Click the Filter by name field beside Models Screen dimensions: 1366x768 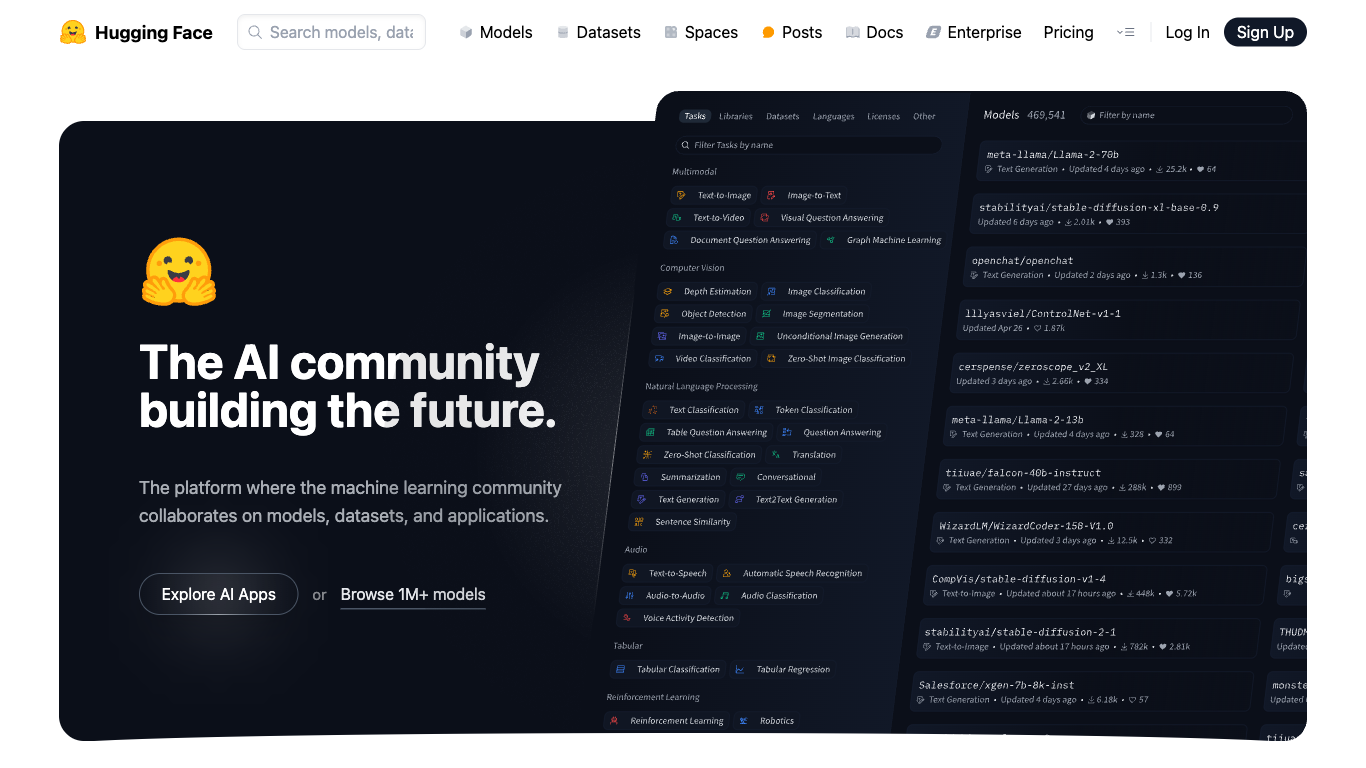1185,115
